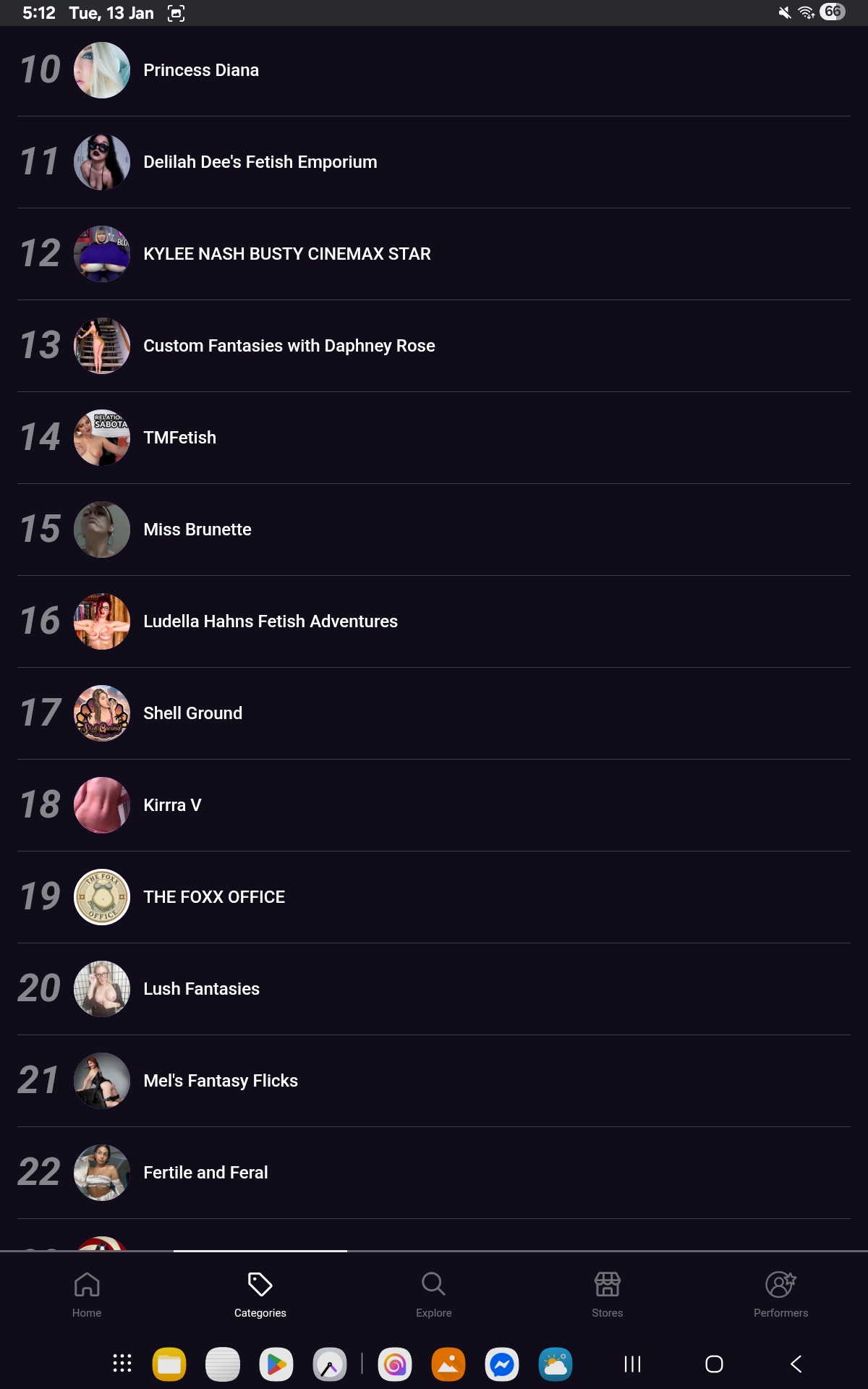The width and height of the screenshot is (868, 1389).
Task: Select the Princess Diana store name
Action: (x=201, y=70)
